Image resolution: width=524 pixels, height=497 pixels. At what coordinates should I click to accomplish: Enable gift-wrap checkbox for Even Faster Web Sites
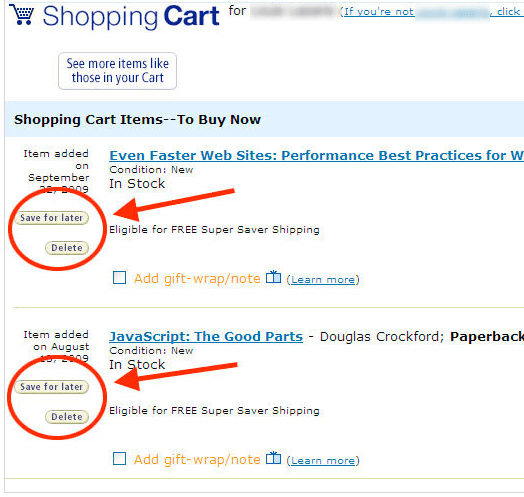pyautogui.click(x=119, y=277)
